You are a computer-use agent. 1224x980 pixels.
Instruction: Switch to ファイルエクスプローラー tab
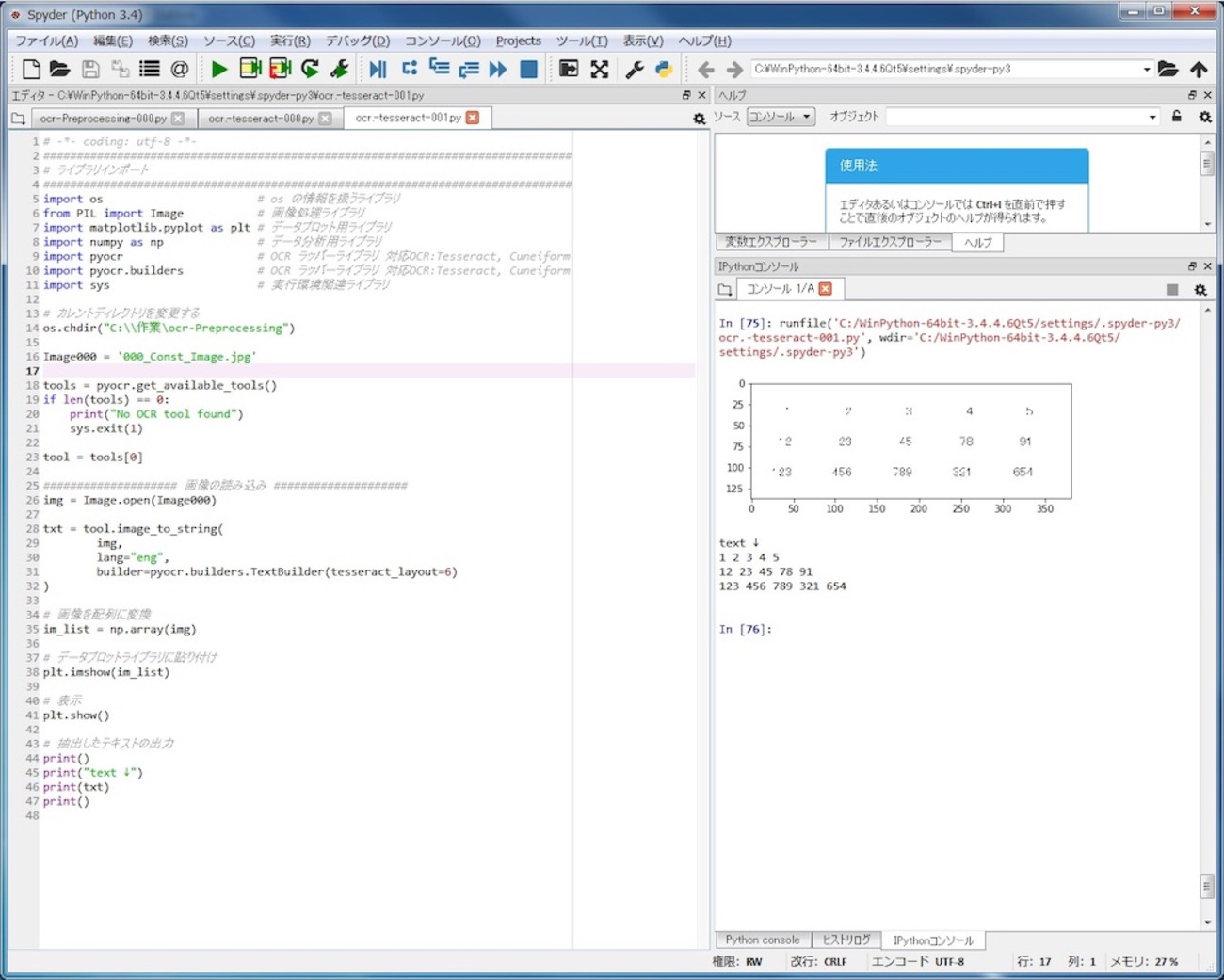[890, 242]
